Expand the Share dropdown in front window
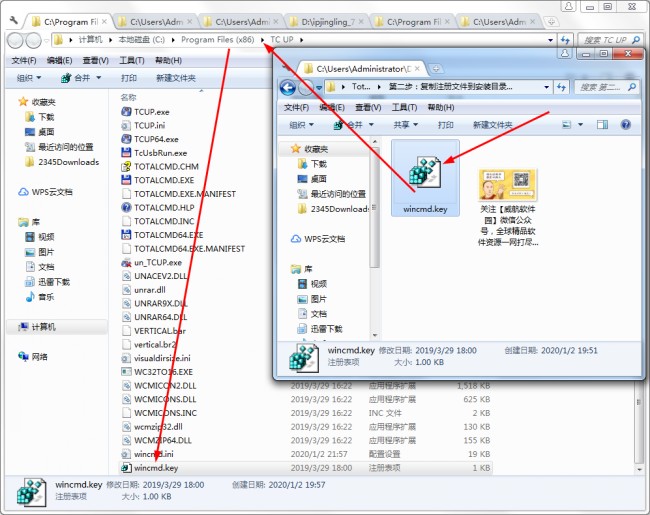 [406, 124]
